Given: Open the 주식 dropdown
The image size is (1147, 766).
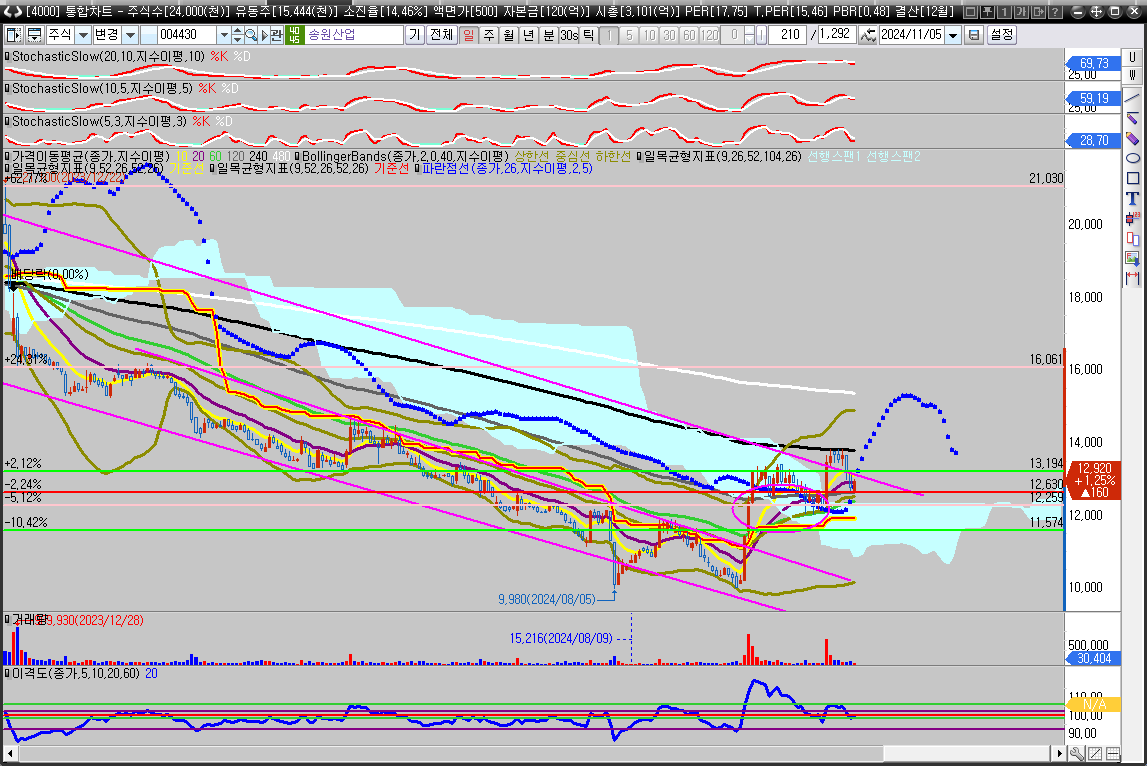Looking at the screenshot, I should tap(83, 34).
